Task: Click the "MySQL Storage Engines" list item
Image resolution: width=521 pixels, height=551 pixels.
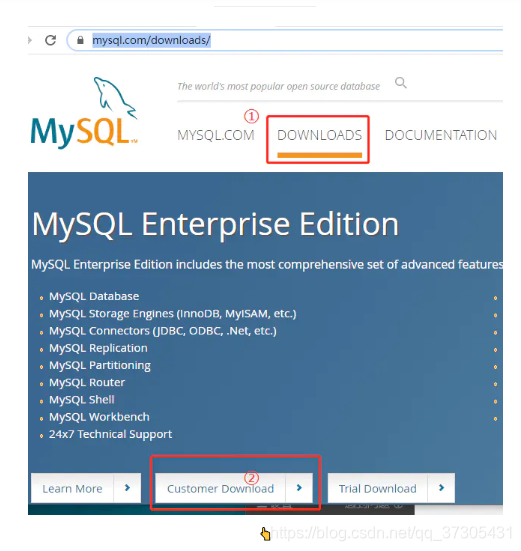Action: click(172, 313)
